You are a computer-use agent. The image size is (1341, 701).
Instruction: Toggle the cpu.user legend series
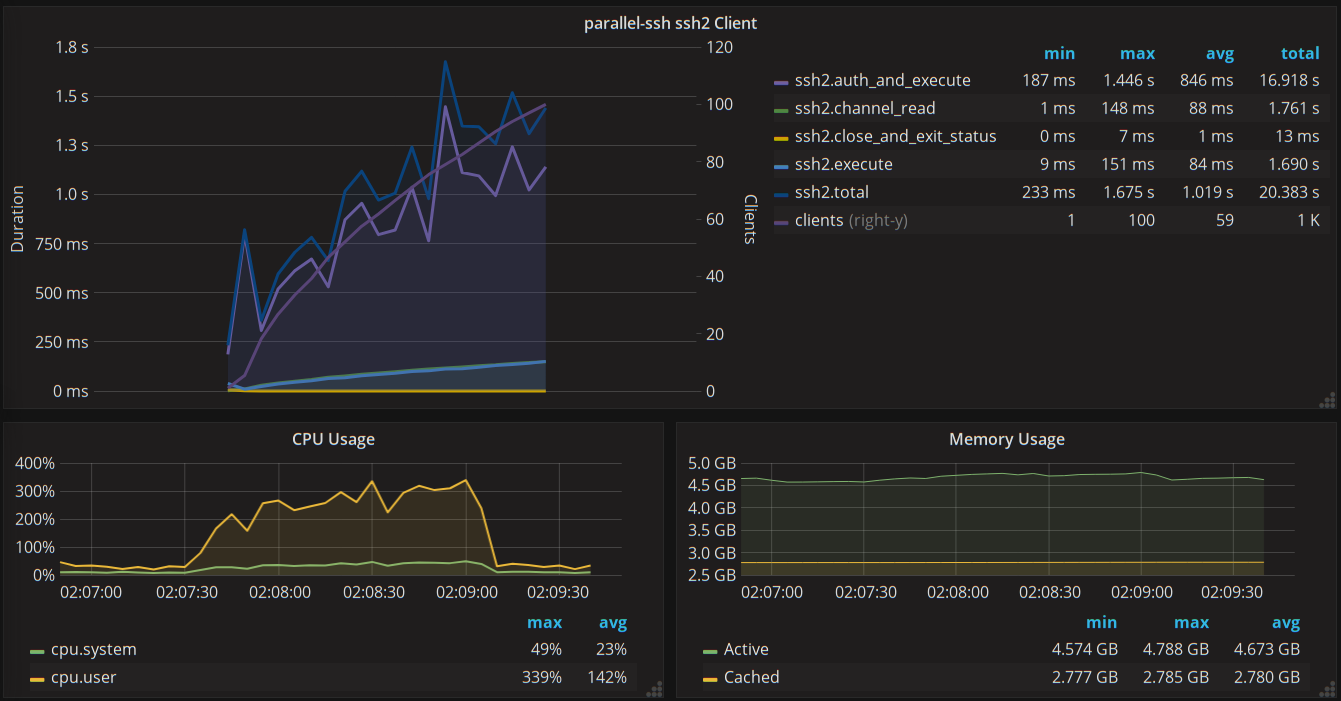[x=83, y=677]
